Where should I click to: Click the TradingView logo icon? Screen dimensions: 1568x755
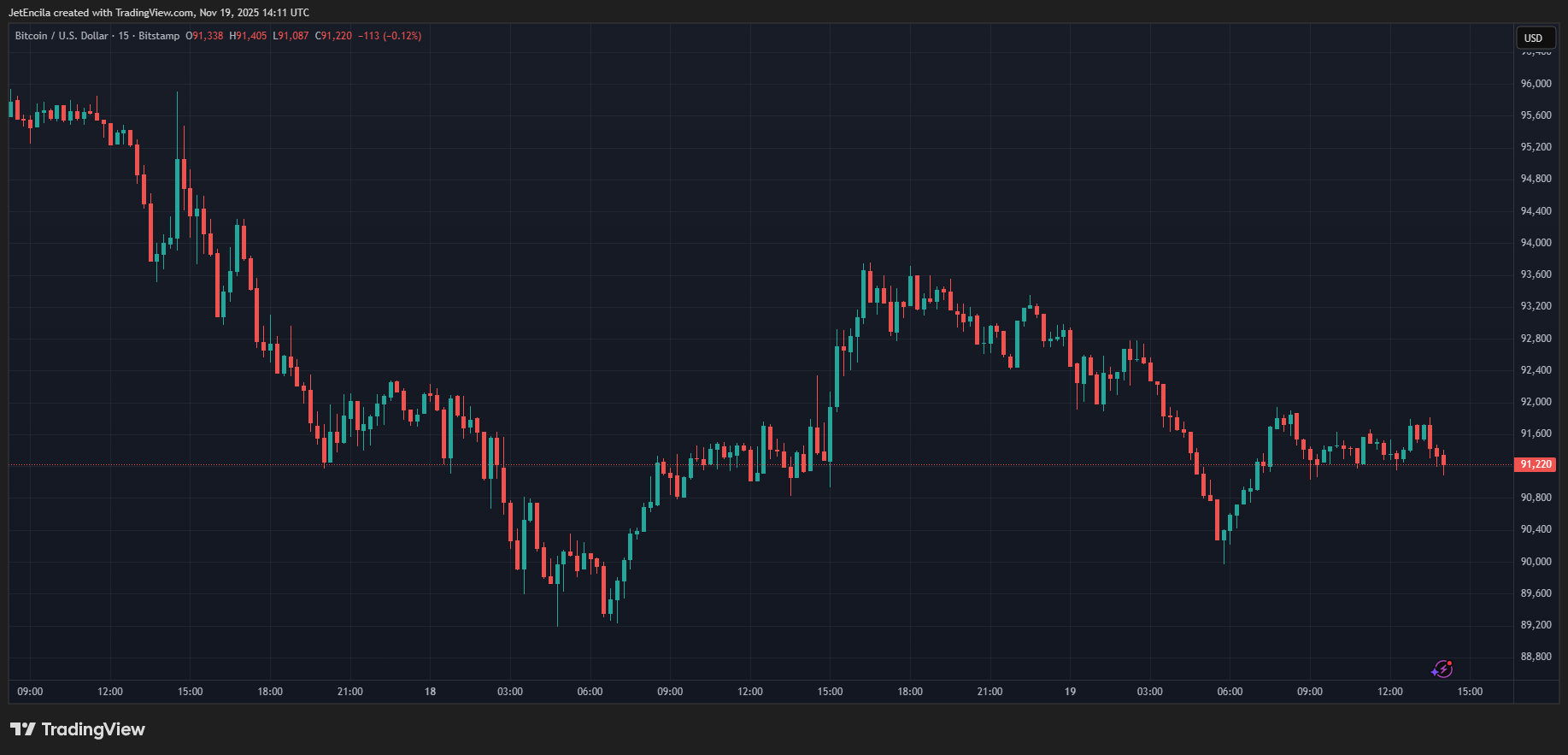(22, 729)
